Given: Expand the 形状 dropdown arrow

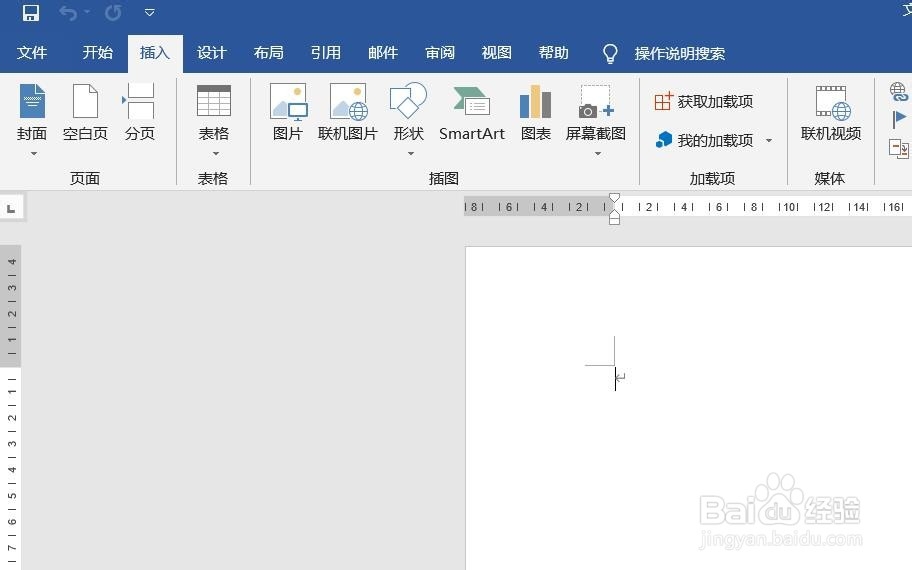Looking at the screenshot, I should tap(411, 154).
